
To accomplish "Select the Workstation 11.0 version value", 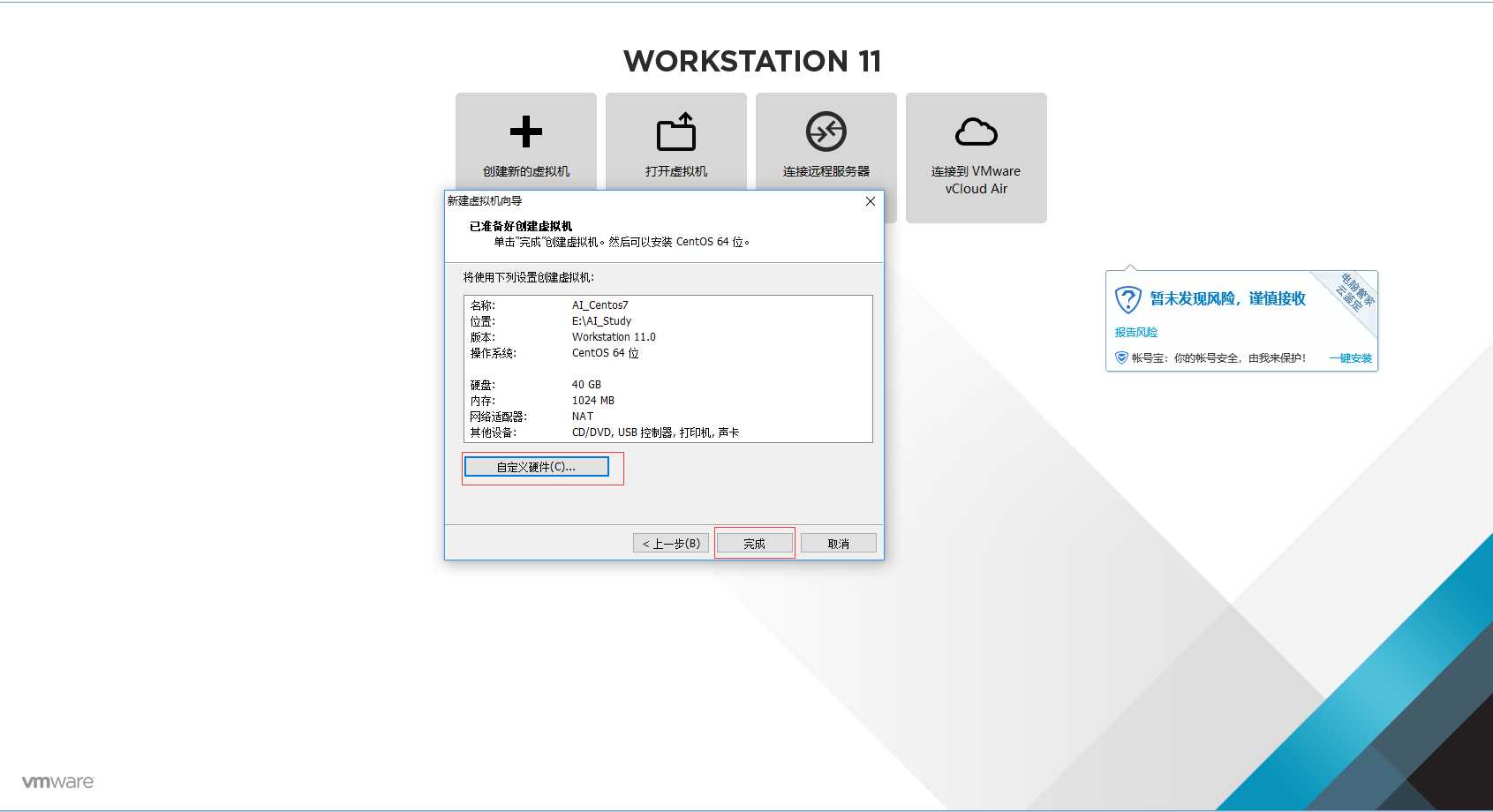I will [614, 337].
